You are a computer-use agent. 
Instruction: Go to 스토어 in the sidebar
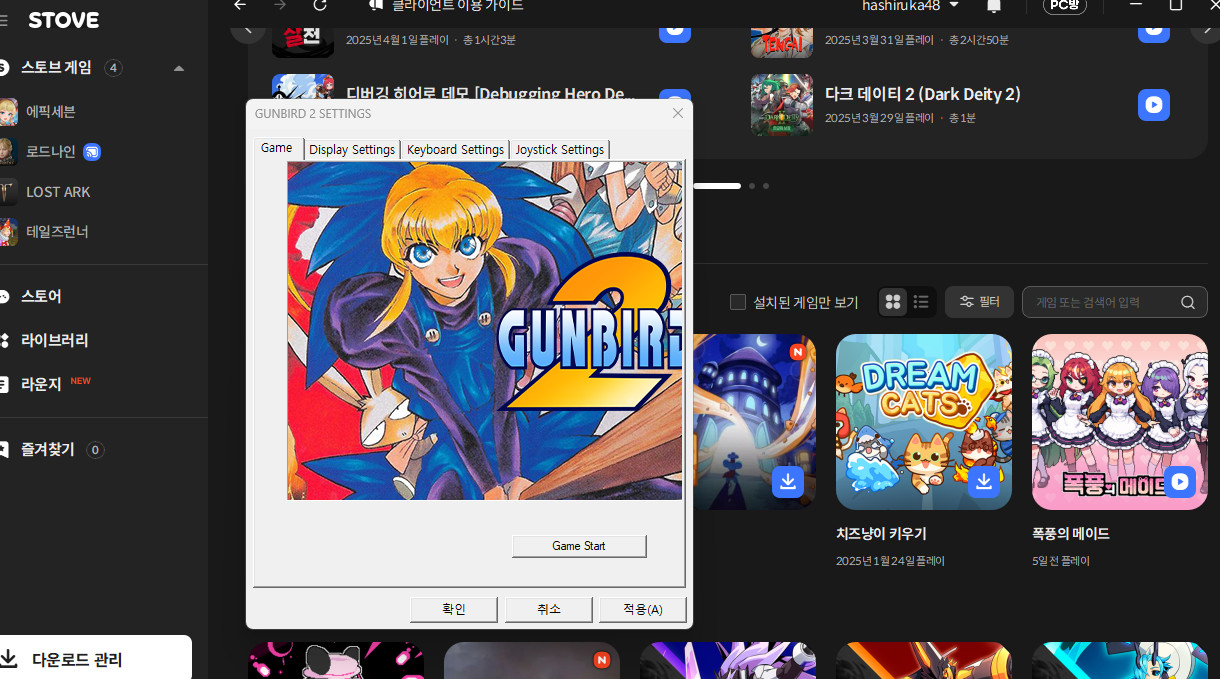coord(41,296)
